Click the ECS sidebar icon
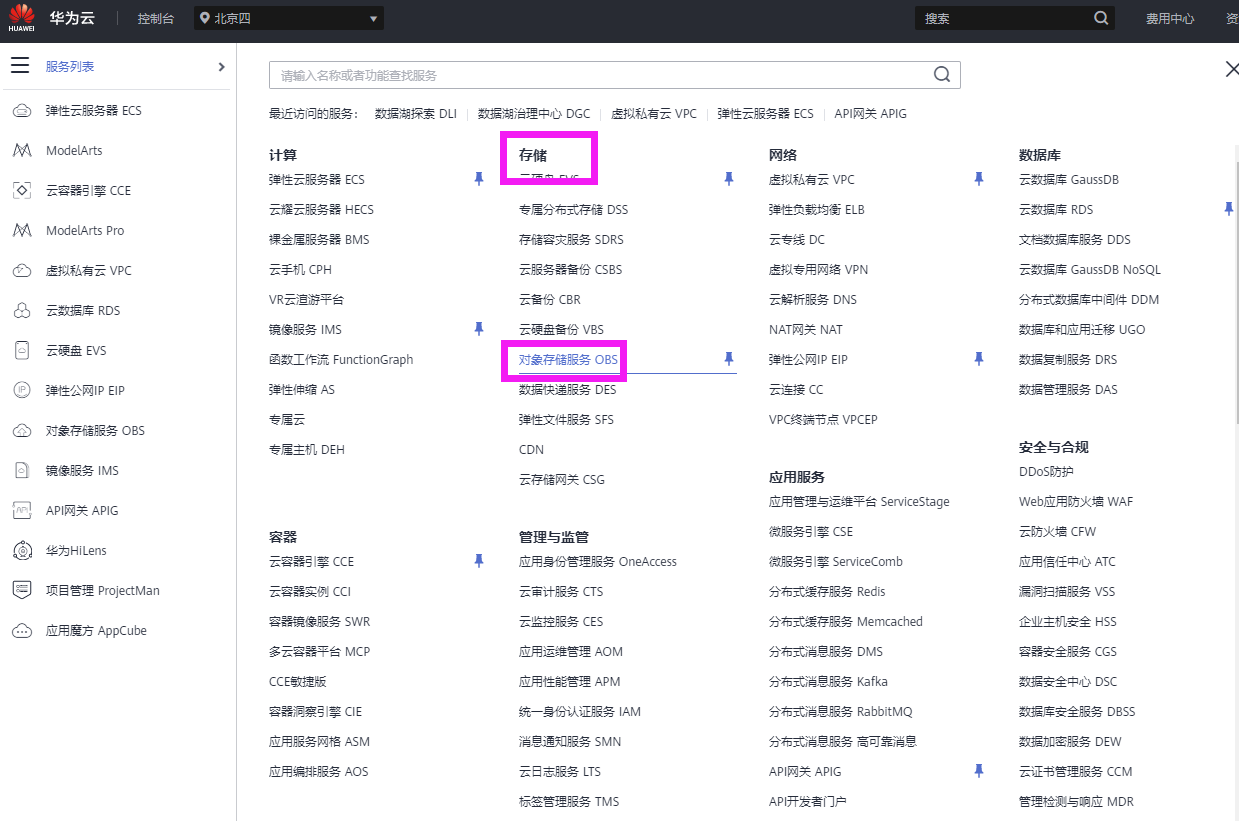1239x821 pixels. pyautogui.click(x=22, y=110)
